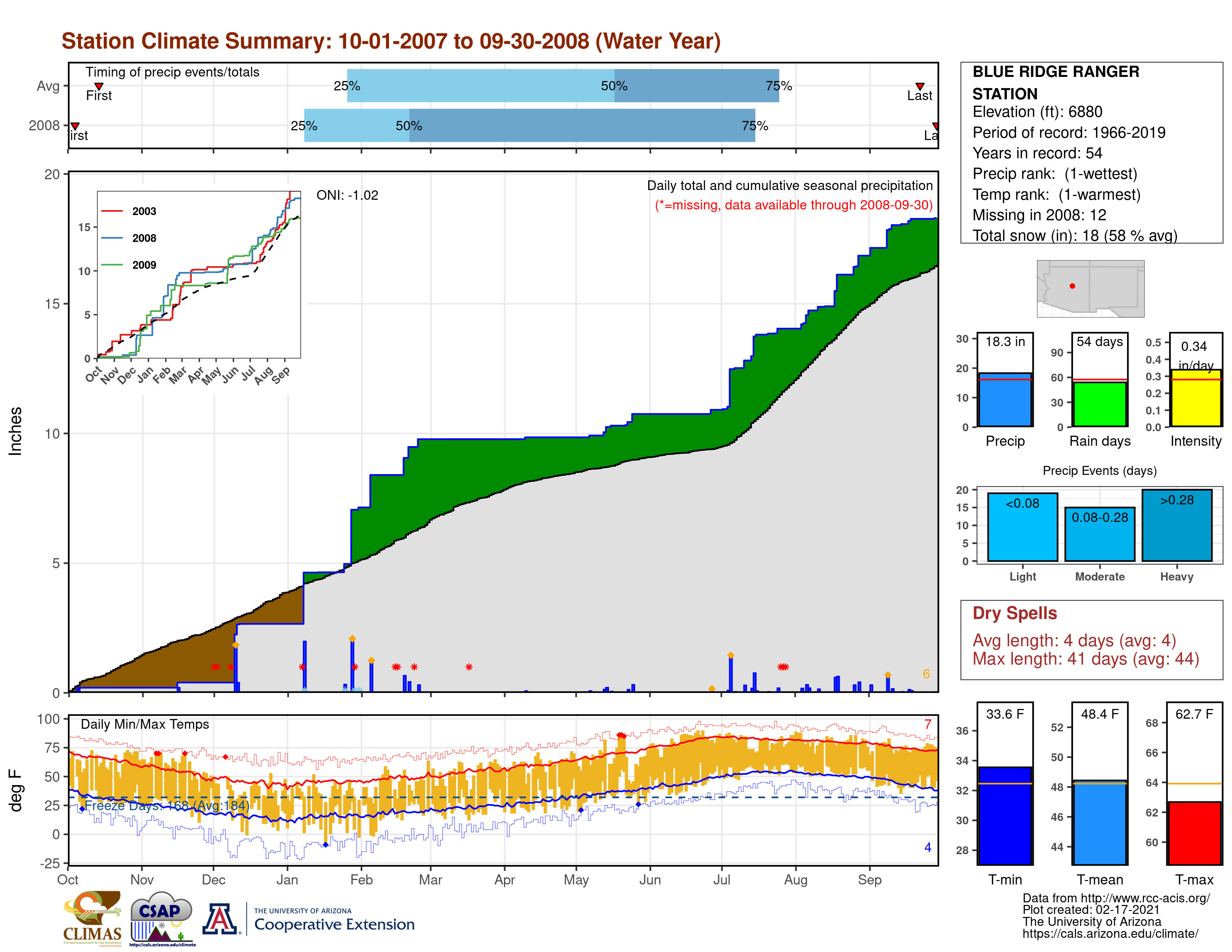
Task: Click the red '7' count in temps plot
Action: [927, 724]
